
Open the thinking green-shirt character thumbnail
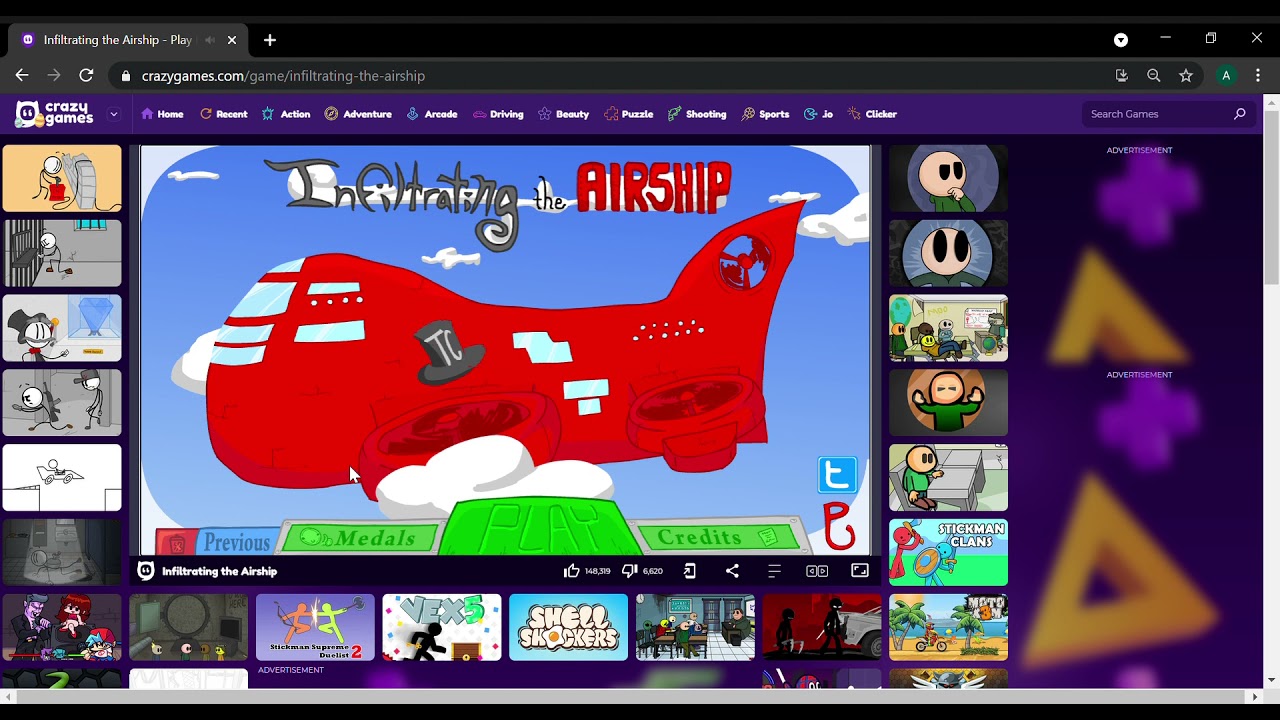point(948,178)
